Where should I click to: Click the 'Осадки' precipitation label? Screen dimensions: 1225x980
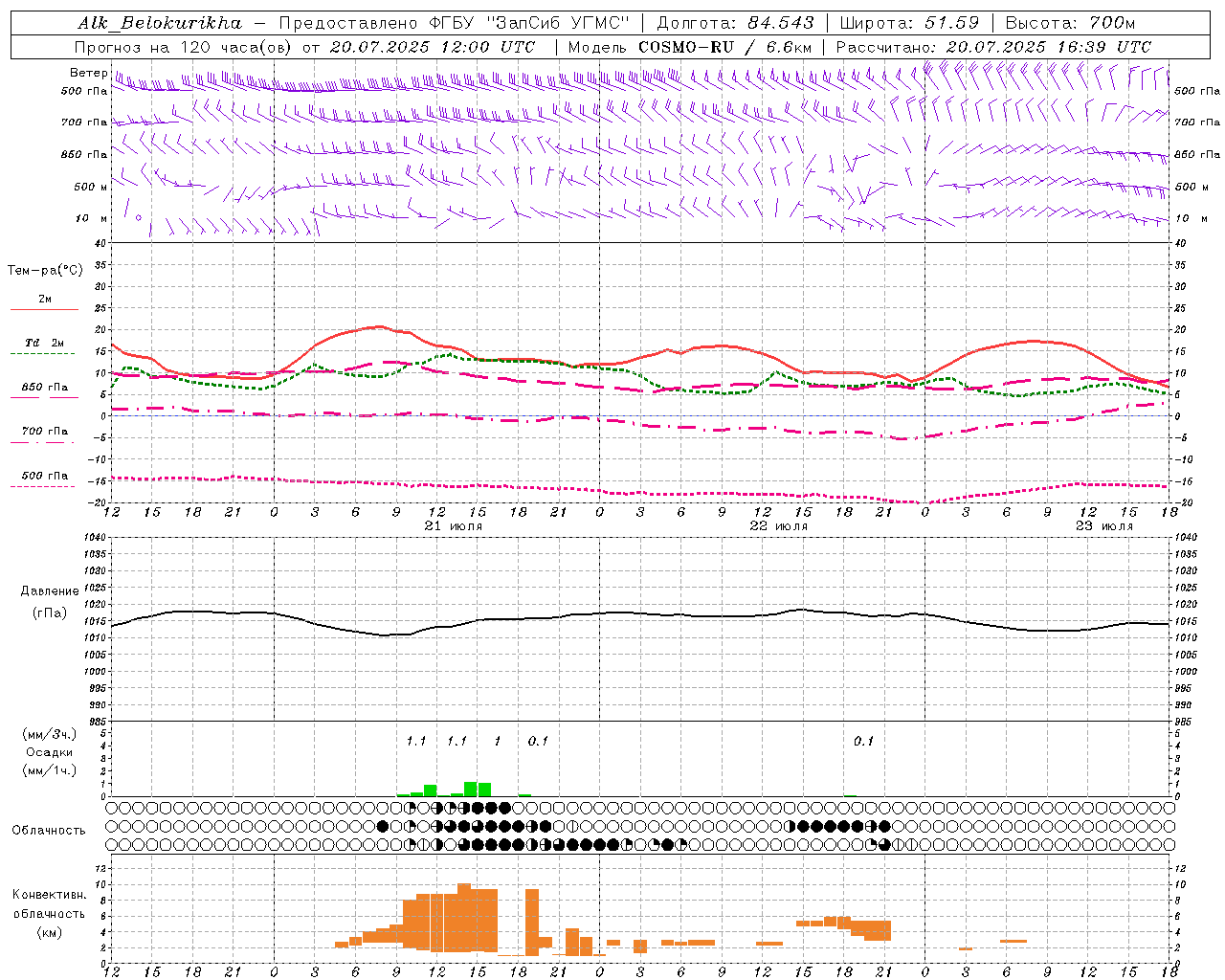coord(50,752)
